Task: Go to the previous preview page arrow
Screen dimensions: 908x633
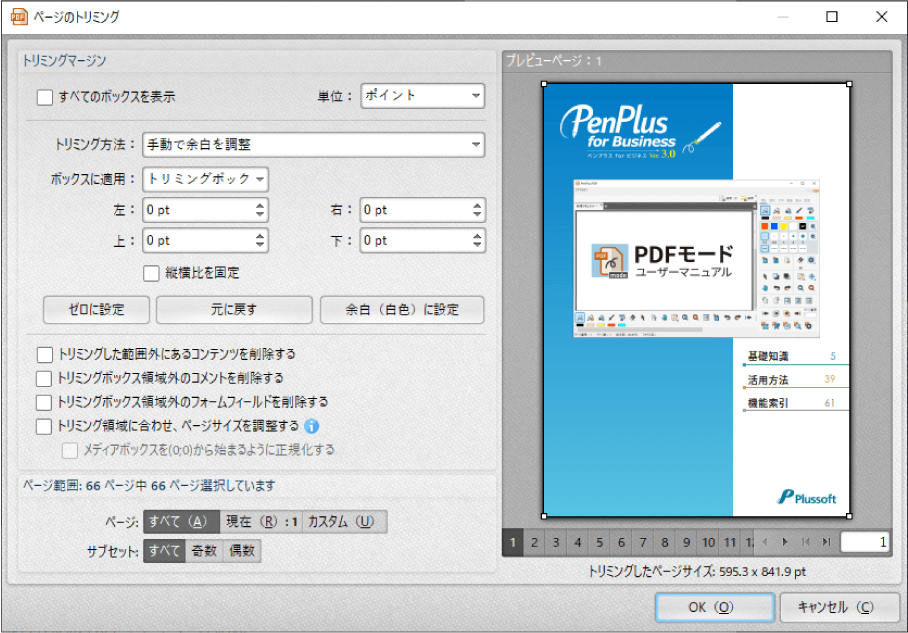Action: point(765,542)
